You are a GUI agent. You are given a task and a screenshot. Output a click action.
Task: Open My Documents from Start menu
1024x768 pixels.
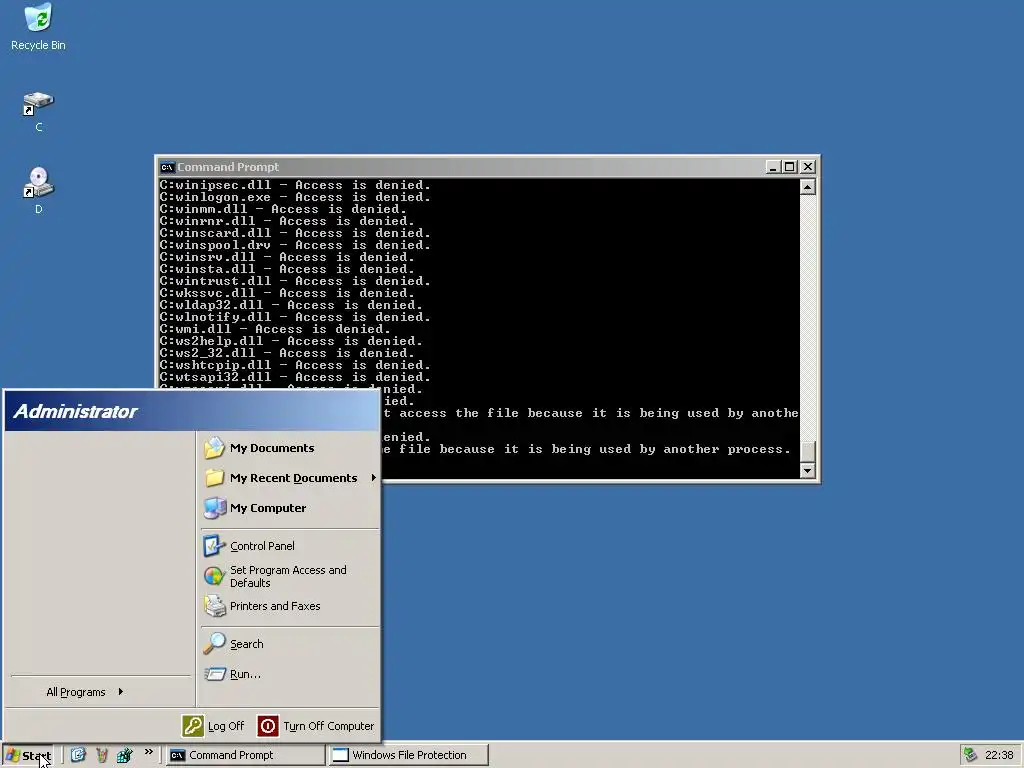click(x=289, y=448)
